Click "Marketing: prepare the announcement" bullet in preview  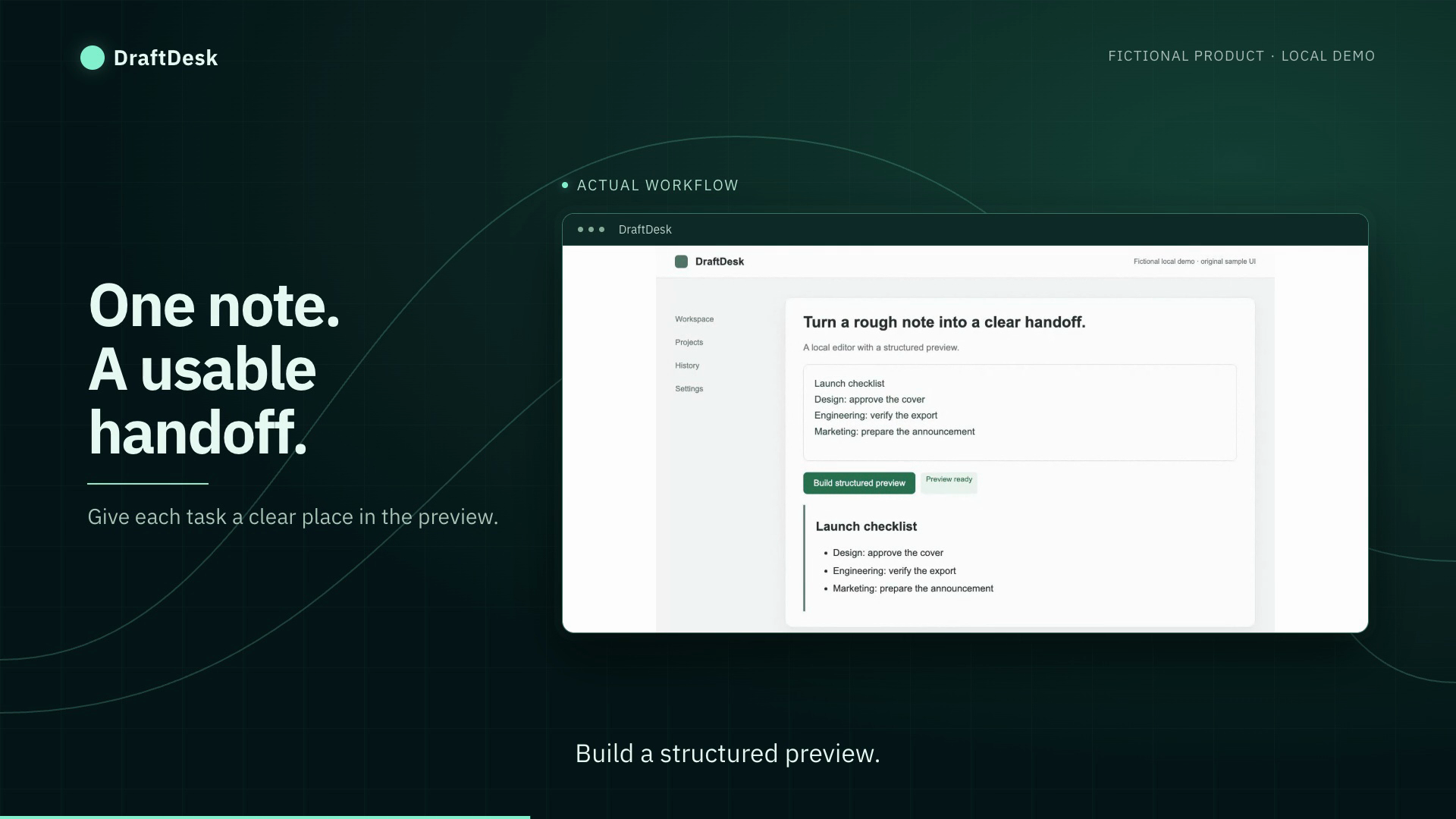(x=912, y=588)
